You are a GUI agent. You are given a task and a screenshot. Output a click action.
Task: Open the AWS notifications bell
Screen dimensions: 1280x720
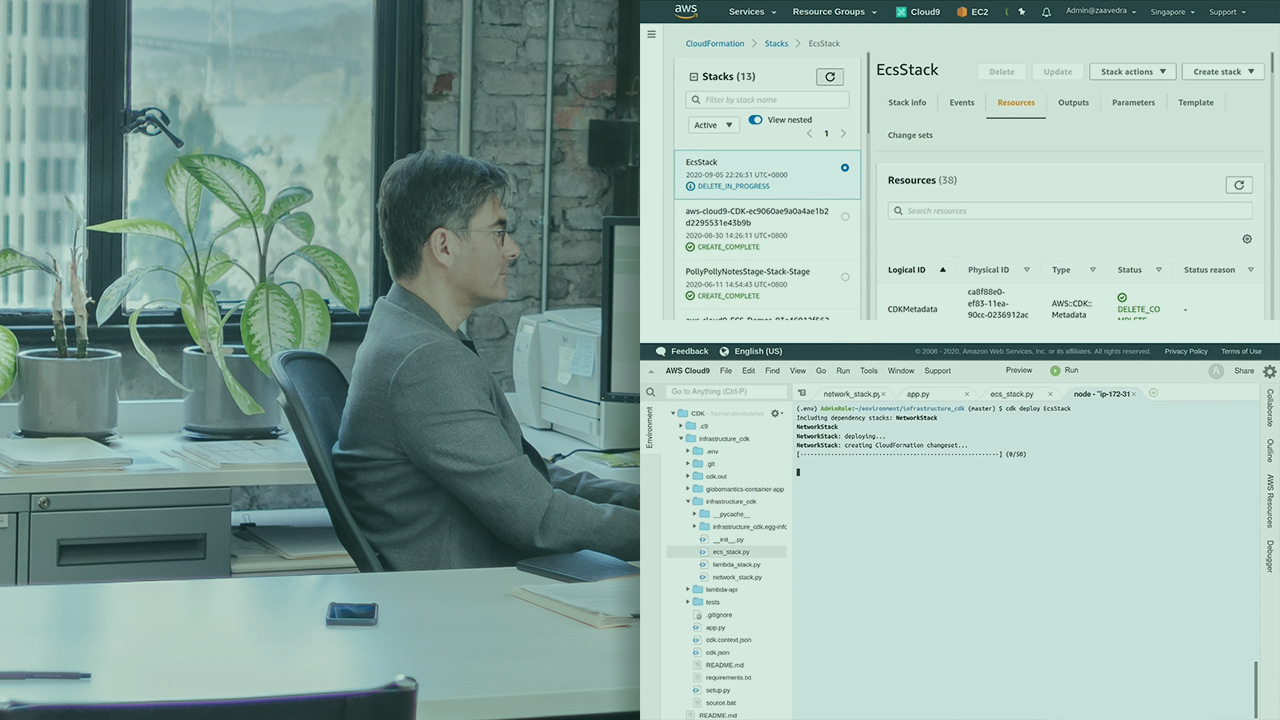[1046, 11]
